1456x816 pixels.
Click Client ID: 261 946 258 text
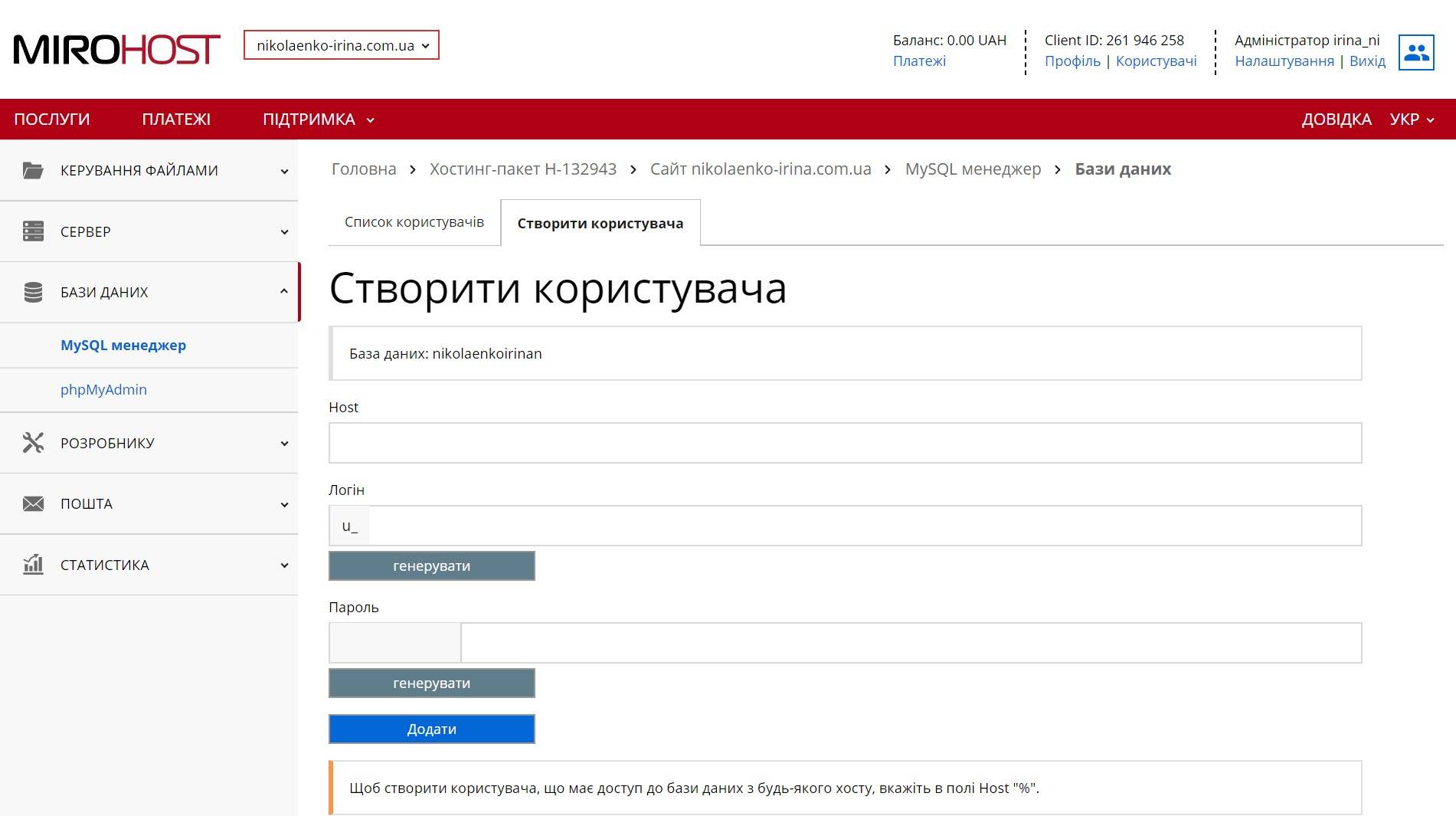click(x=1114, y=40)
